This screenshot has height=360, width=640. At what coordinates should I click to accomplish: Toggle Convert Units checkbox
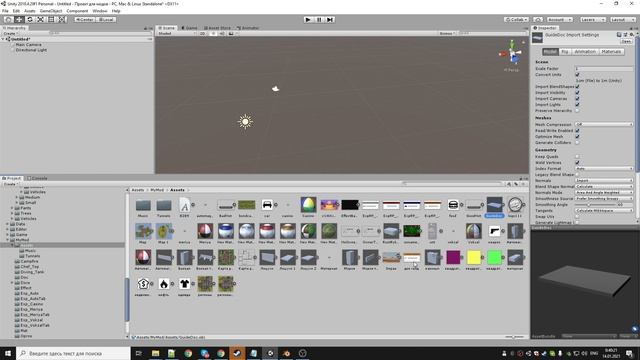click(x=577, y=75)
